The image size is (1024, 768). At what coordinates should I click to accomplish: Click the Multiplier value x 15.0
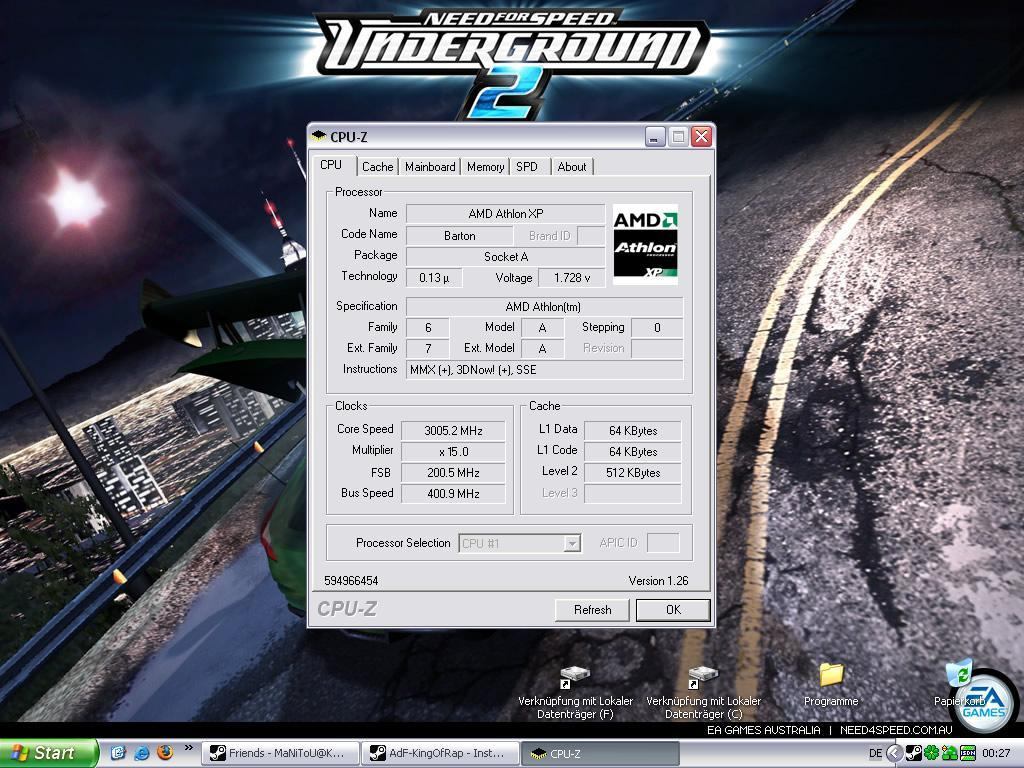453,451
